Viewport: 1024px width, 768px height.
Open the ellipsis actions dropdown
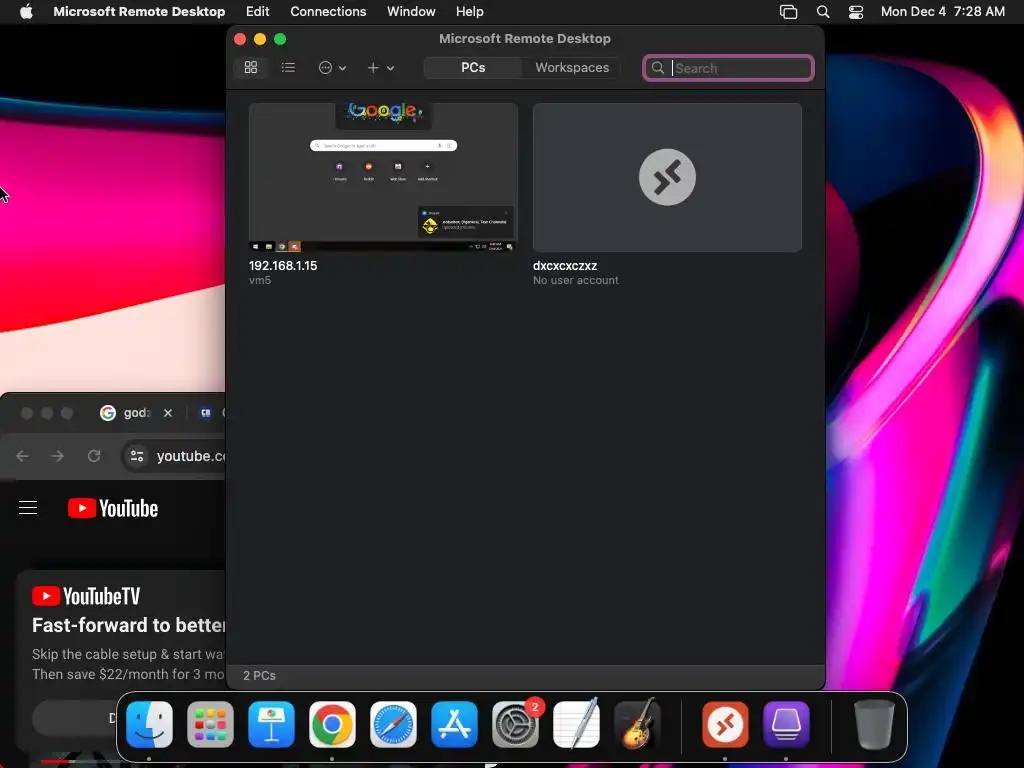(332, 67)
